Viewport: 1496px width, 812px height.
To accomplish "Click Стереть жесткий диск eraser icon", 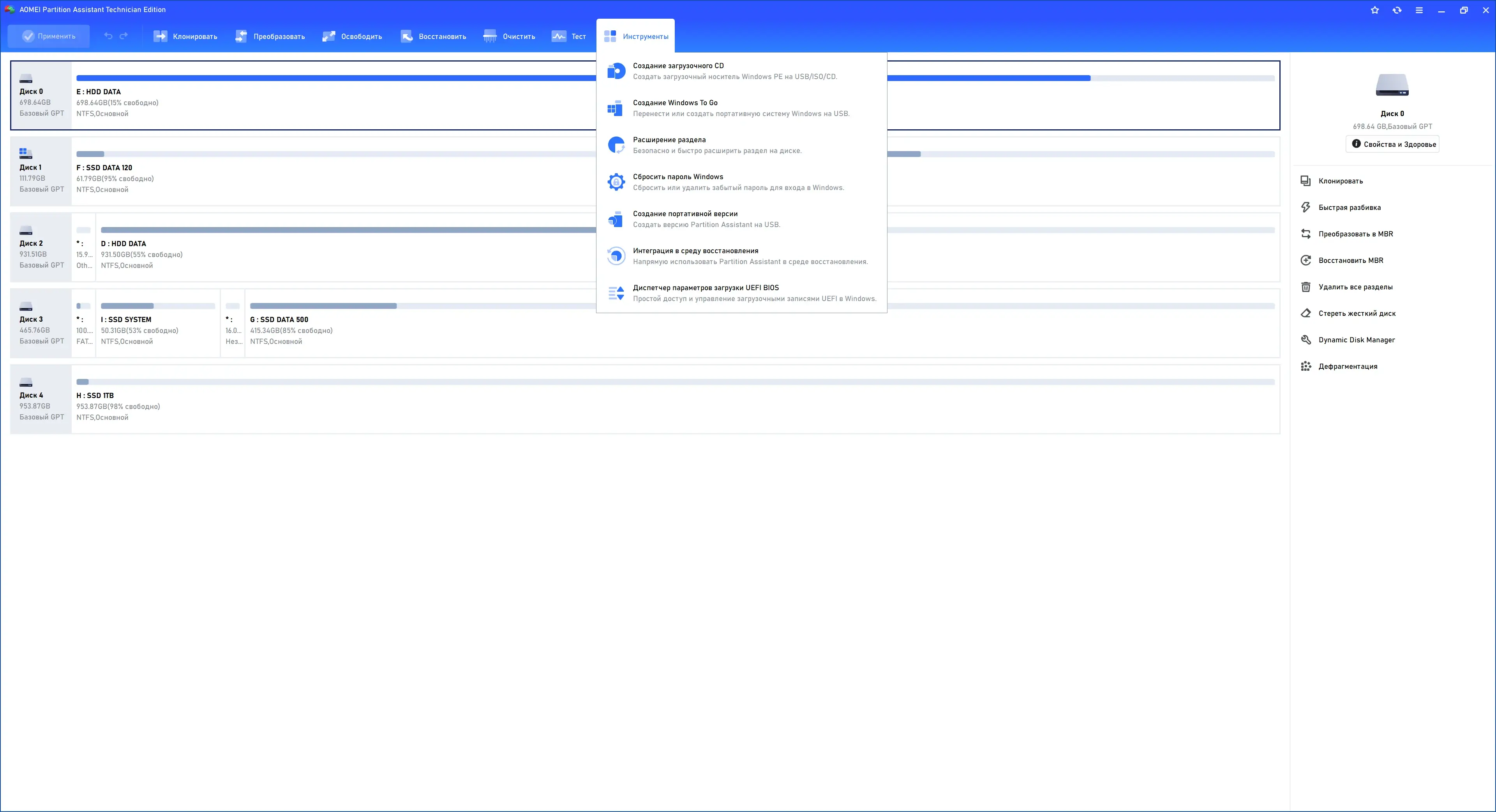I will [x=1305, y=314].
